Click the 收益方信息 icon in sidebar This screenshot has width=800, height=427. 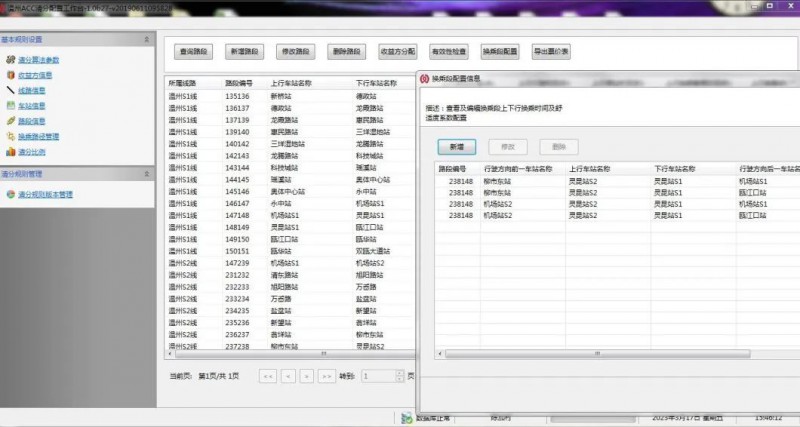click(x=9, y=75)
